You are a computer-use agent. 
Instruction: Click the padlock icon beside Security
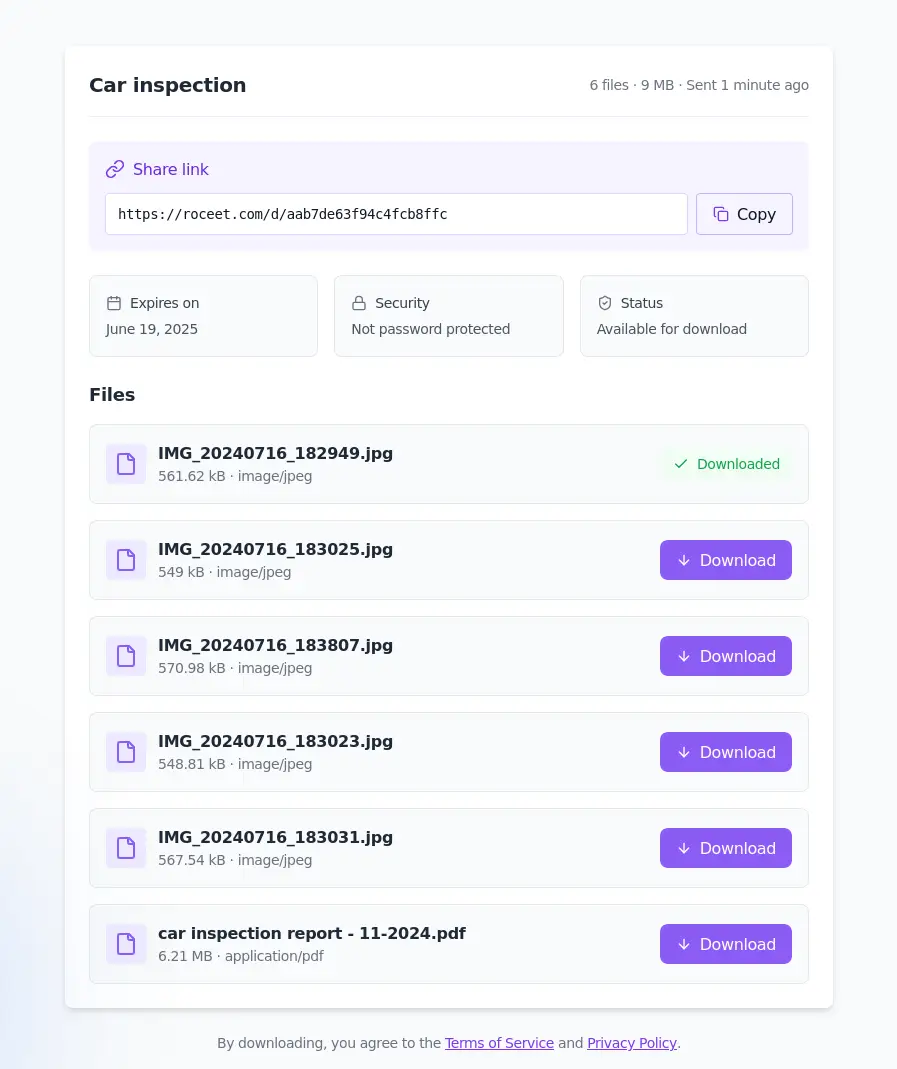point(359,303)
